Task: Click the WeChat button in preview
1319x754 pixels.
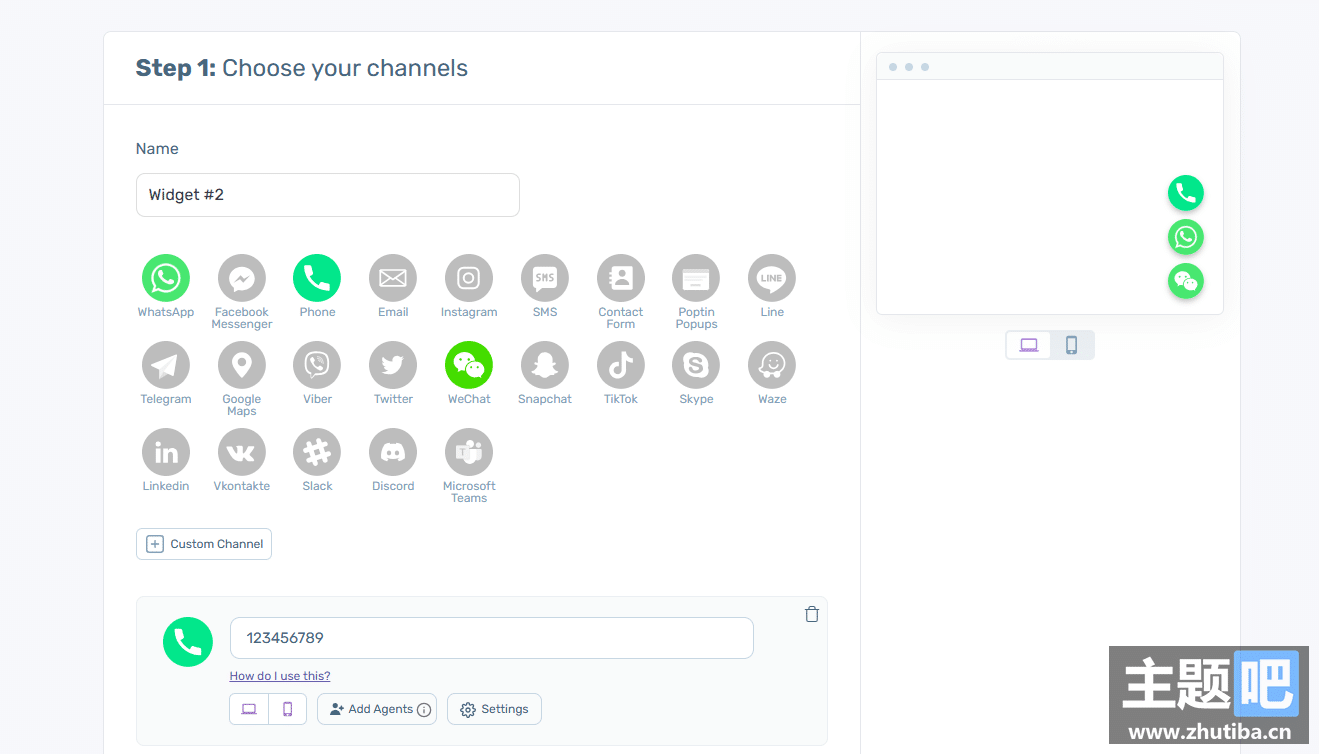Action: coord(1186,281)
